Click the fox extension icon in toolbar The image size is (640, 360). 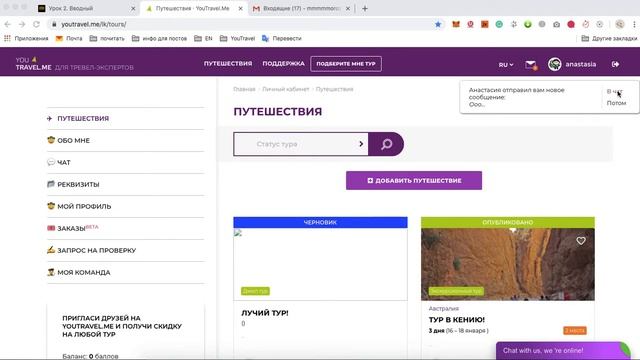coord(456,24)
